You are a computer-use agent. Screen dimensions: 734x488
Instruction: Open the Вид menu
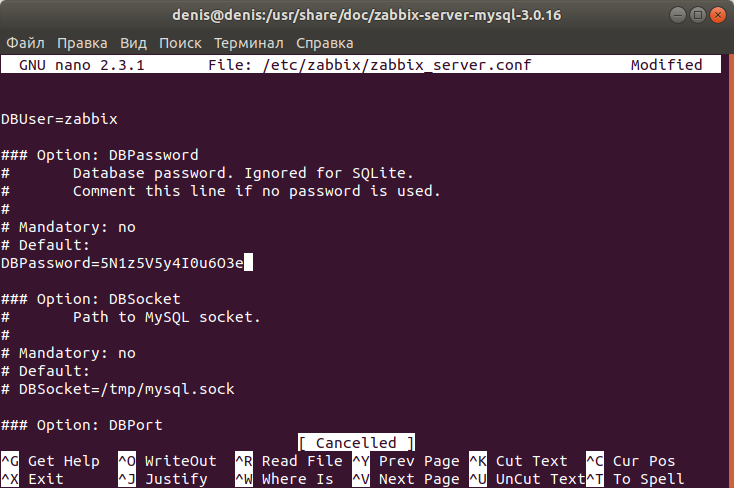133,43
